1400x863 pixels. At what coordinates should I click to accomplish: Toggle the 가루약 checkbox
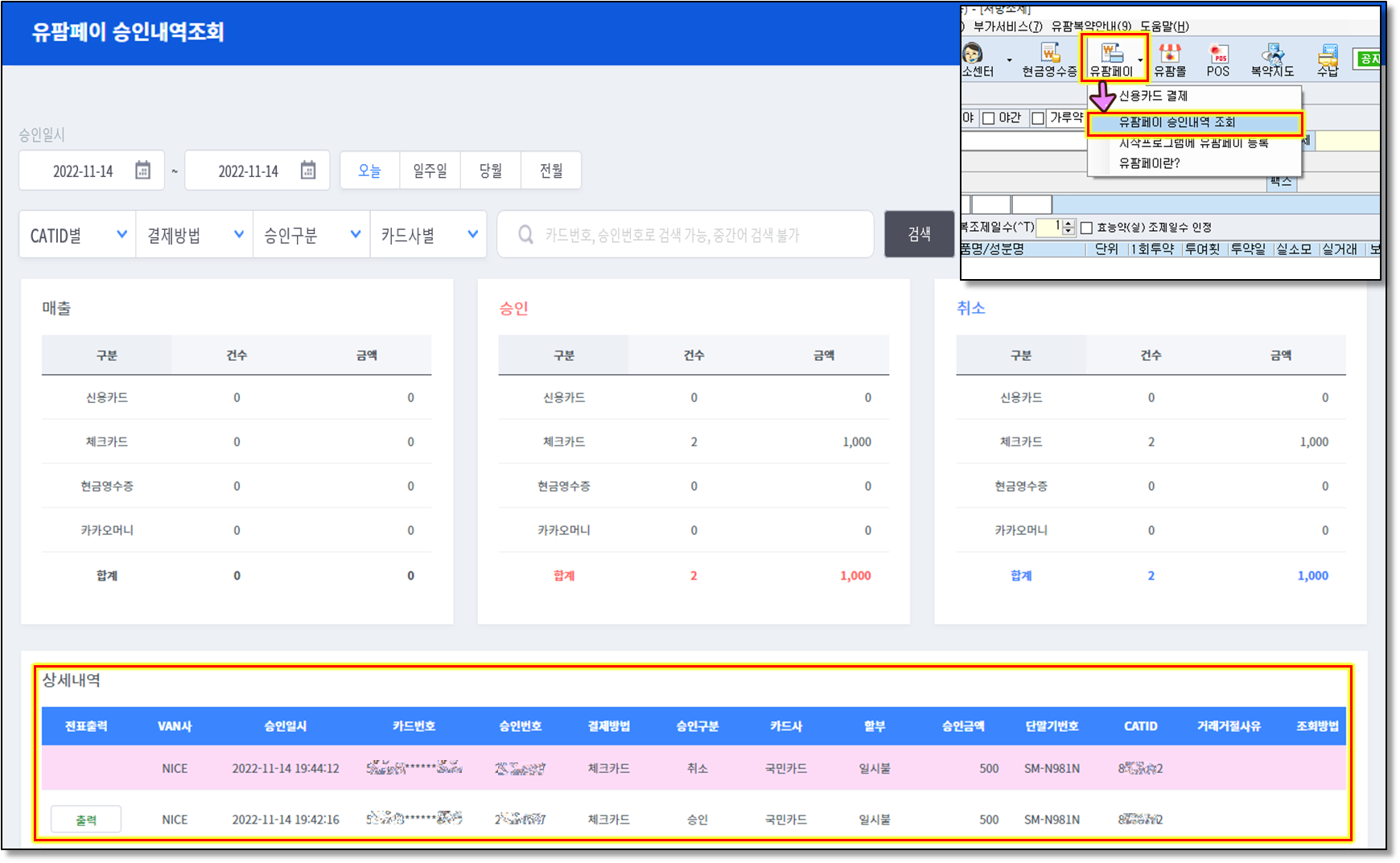(1038, 118)
